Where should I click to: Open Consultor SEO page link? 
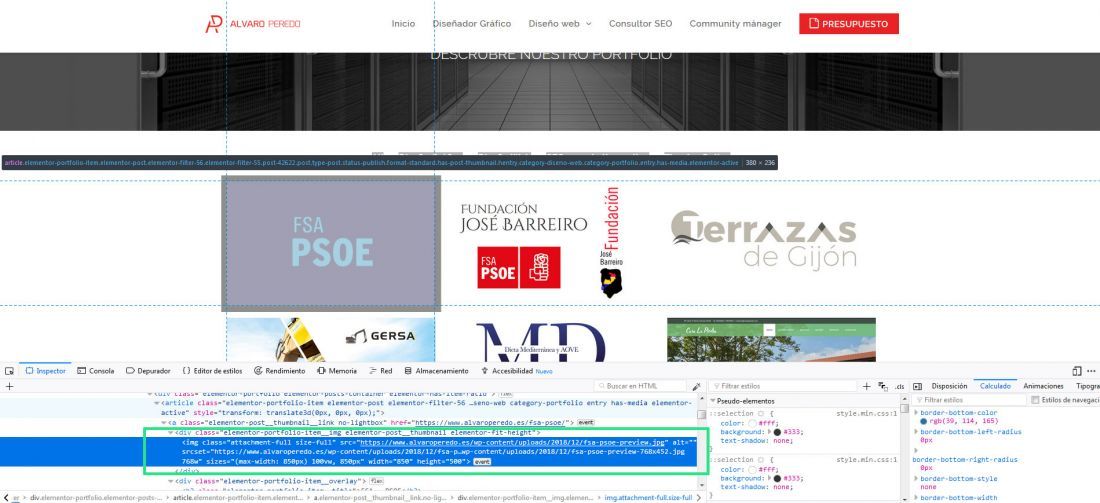coord(640,24)
